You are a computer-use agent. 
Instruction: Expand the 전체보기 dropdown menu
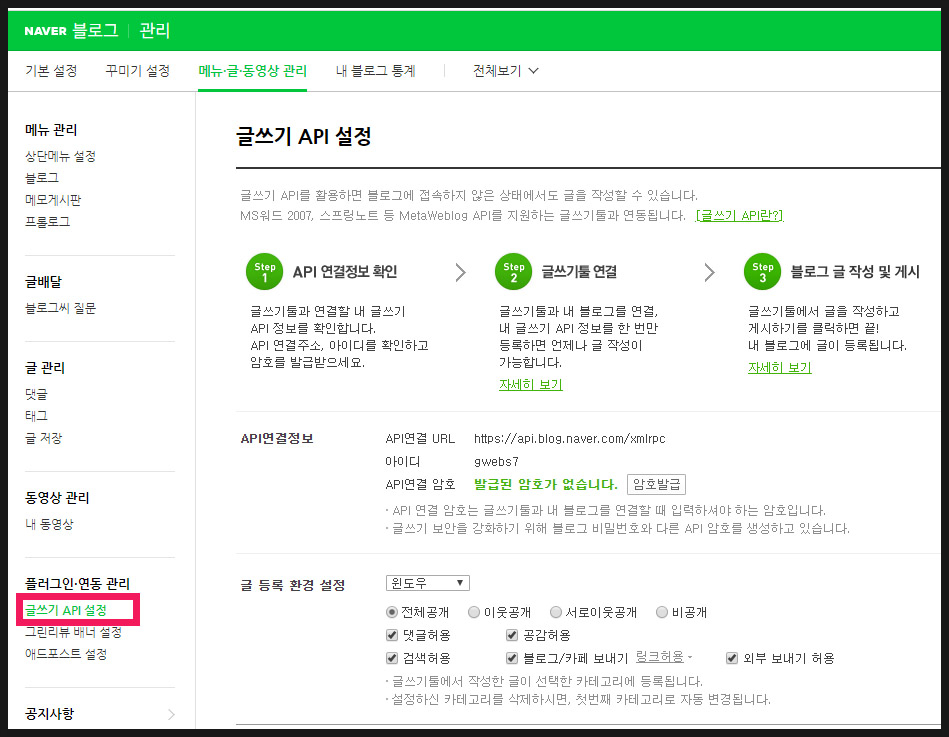tap(505, 71)
